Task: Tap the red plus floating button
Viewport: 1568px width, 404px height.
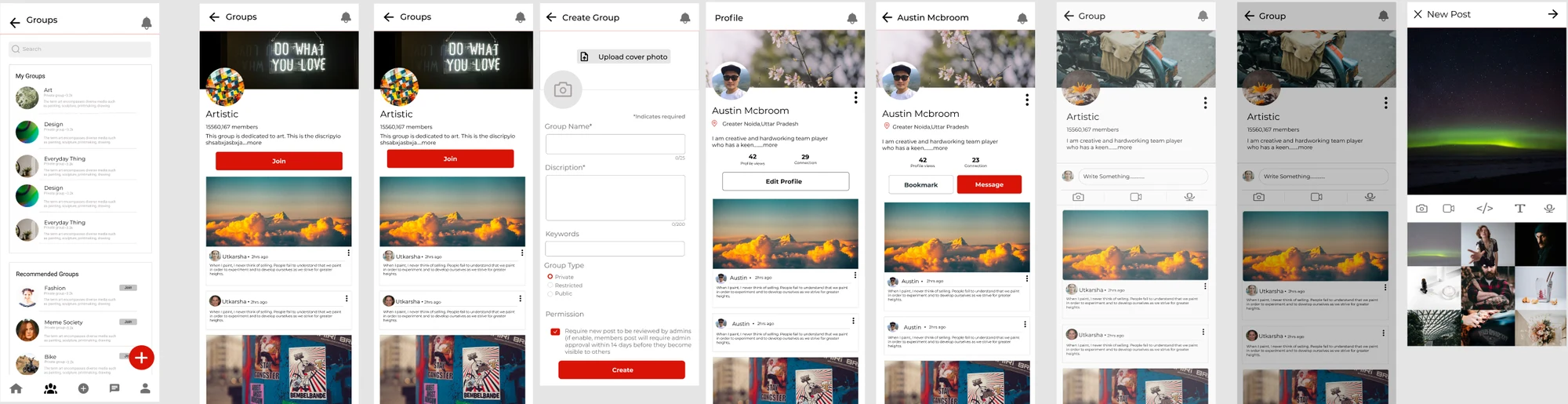Action: click(141, 358)
